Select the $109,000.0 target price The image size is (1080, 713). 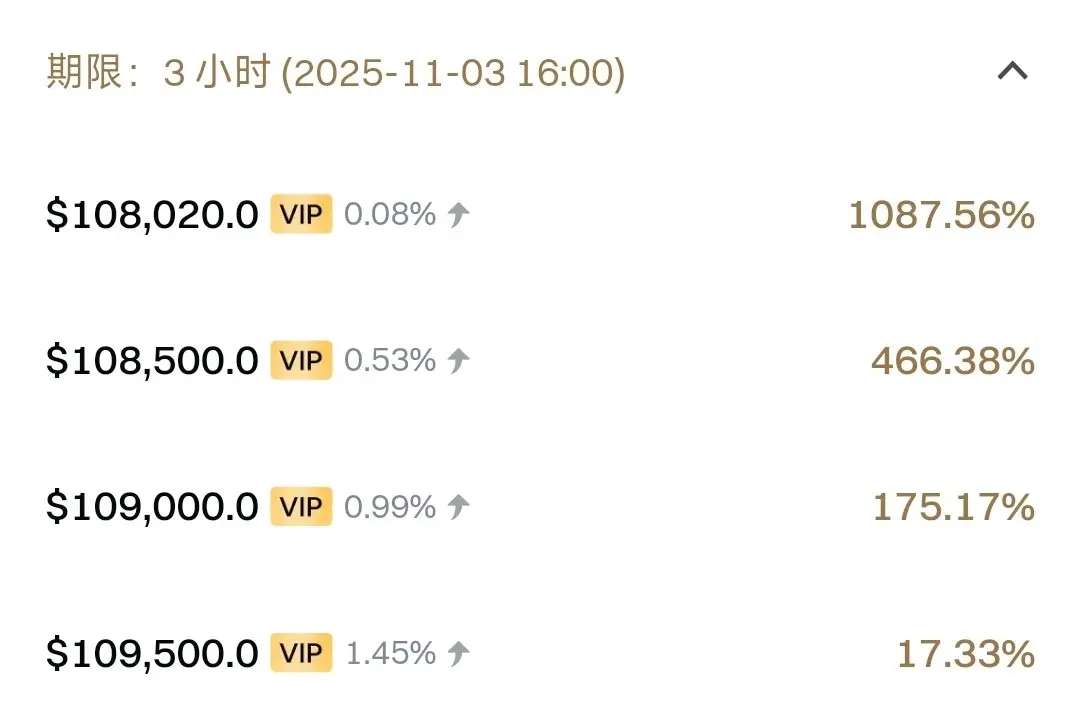pyautogui.click(x=152, y=507)
